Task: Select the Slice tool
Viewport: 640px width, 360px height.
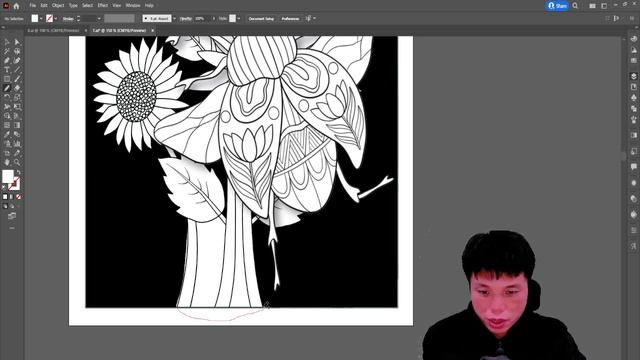Action: 17,153
